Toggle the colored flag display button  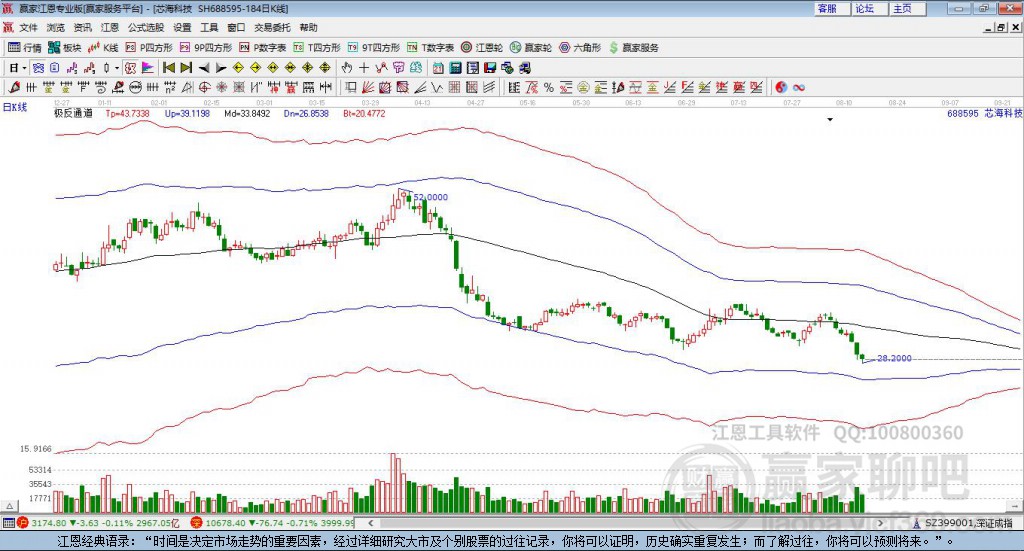click(148, 68)
